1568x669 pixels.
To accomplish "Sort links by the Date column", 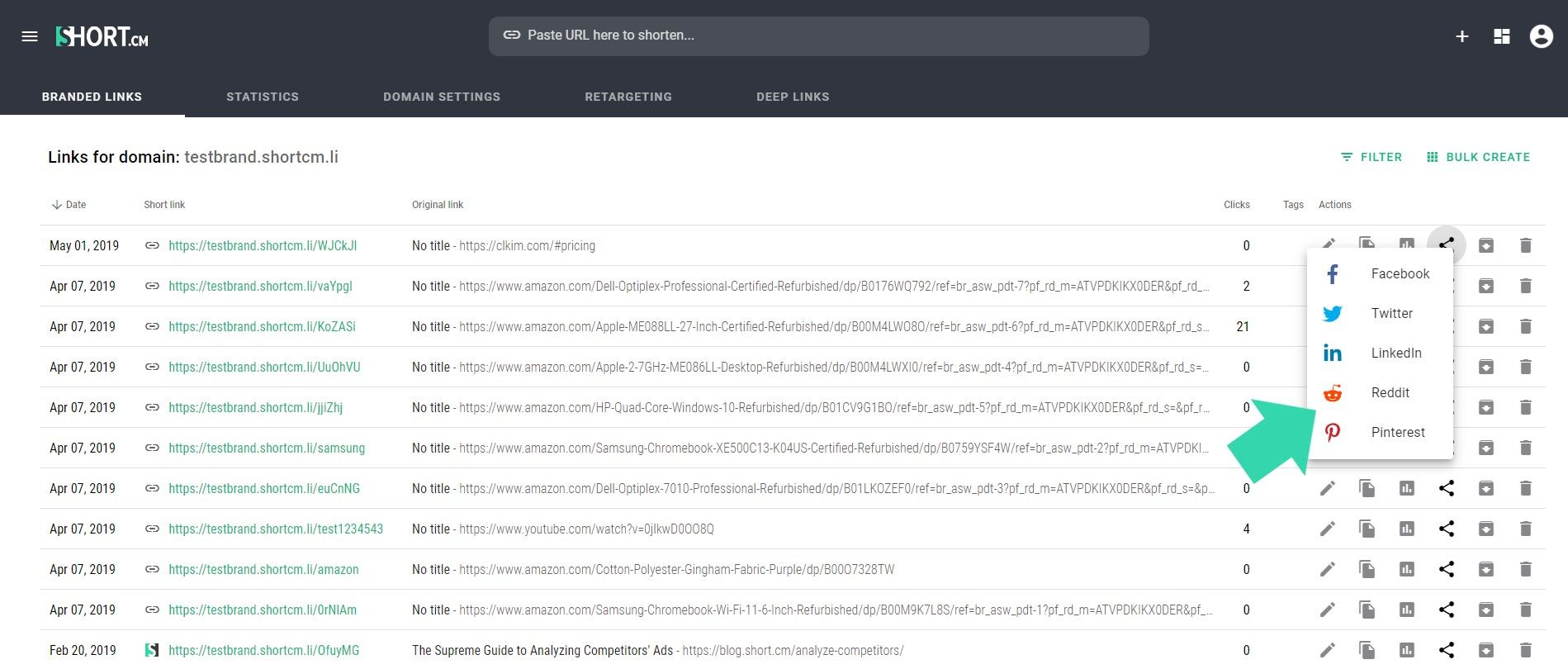I will [69, 204].
